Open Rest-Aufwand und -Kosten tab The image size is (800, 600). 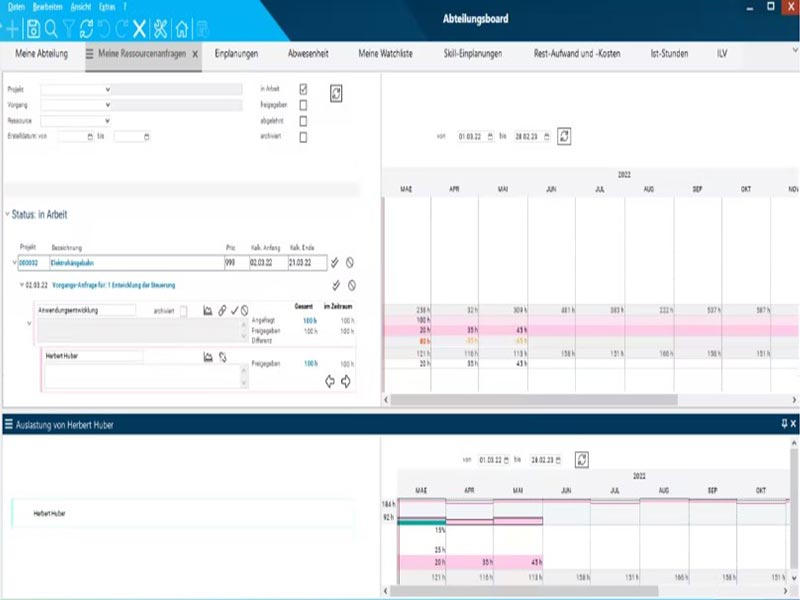(x=577, y=54)
